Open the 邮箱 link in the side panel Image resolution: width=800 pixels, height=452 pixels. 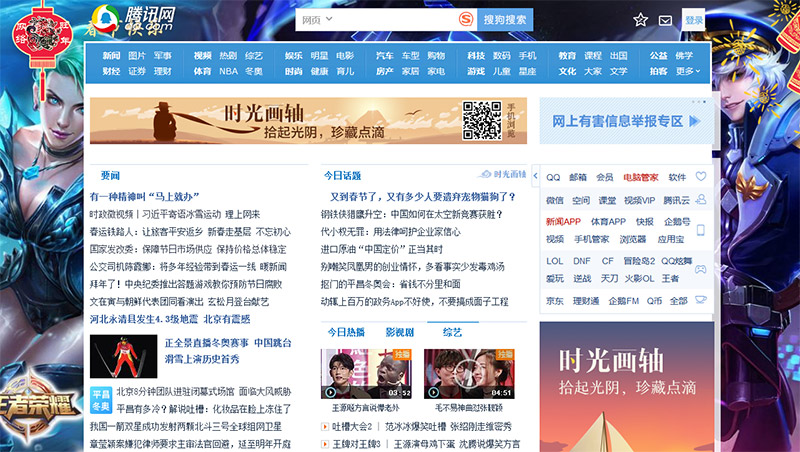pyautogui.click(x=578, y=178)
